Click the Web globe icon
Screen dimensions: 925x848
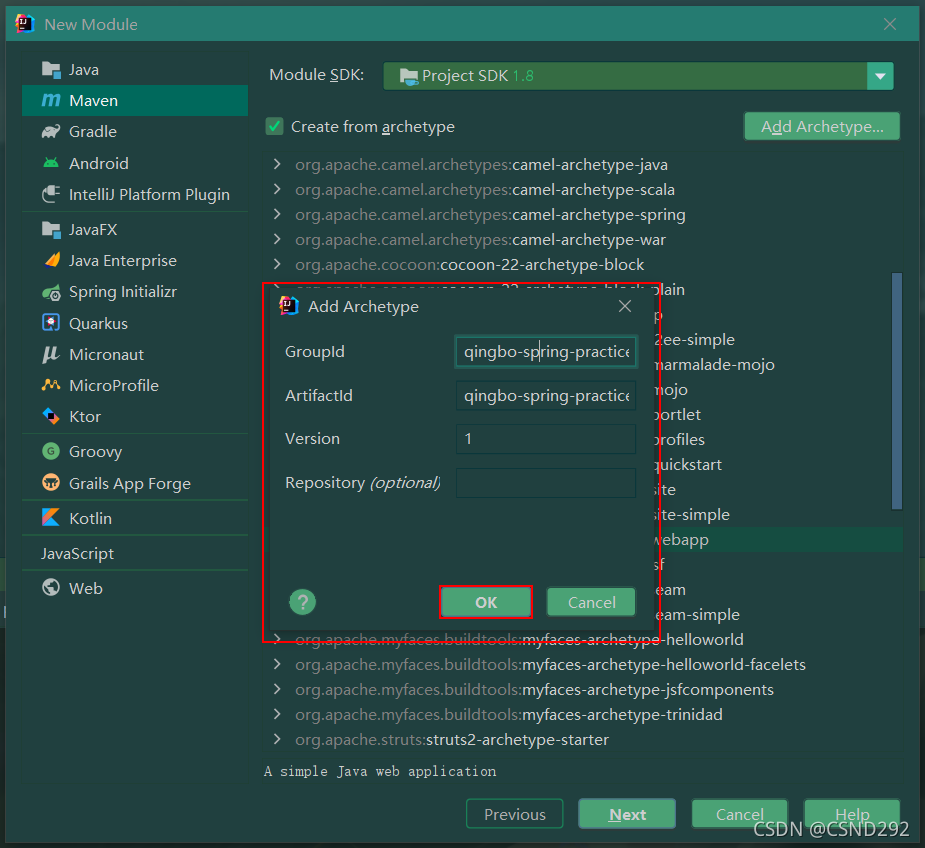51,588
